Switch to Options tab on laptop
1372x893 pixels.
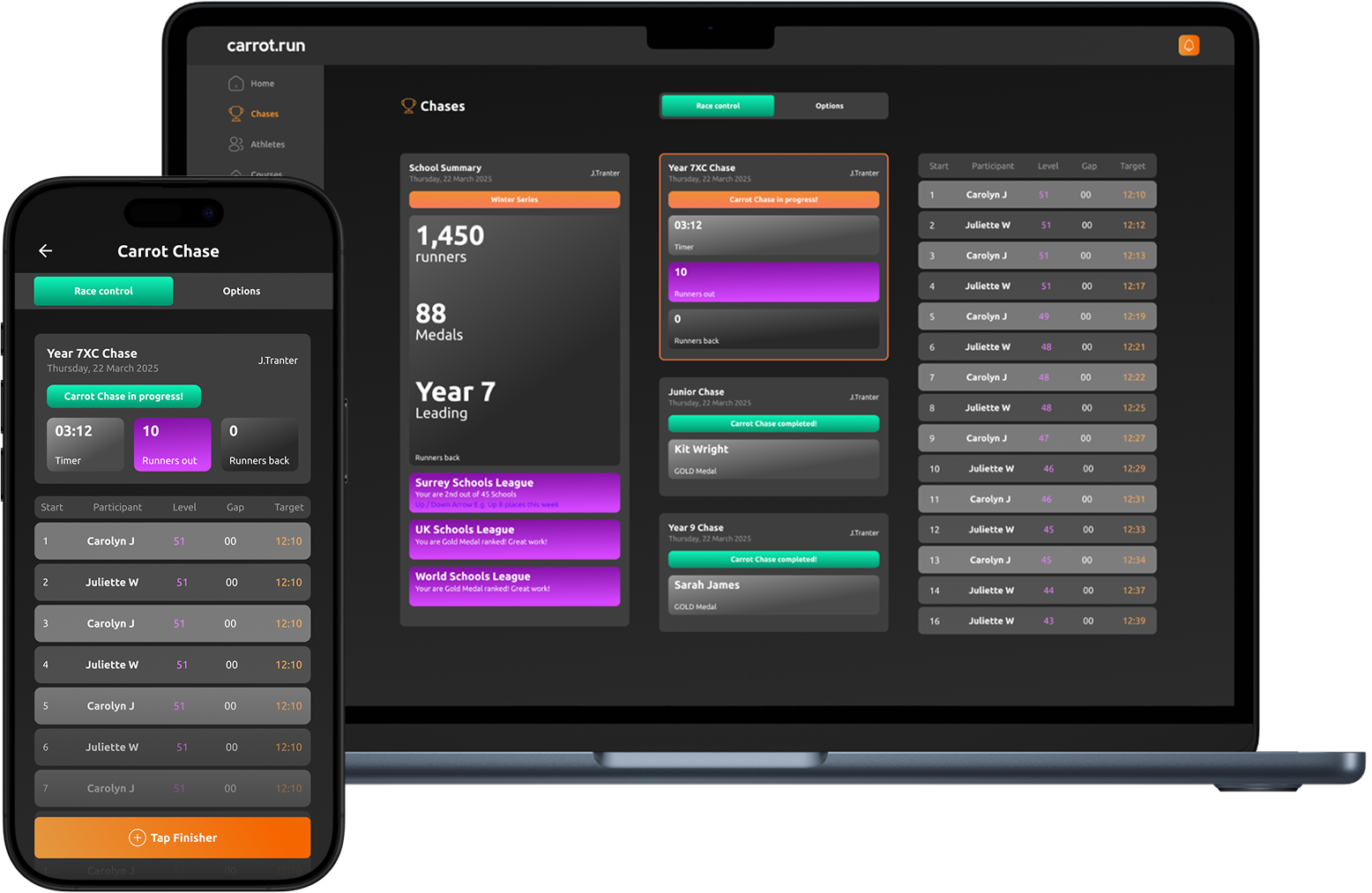pos(829,106)
